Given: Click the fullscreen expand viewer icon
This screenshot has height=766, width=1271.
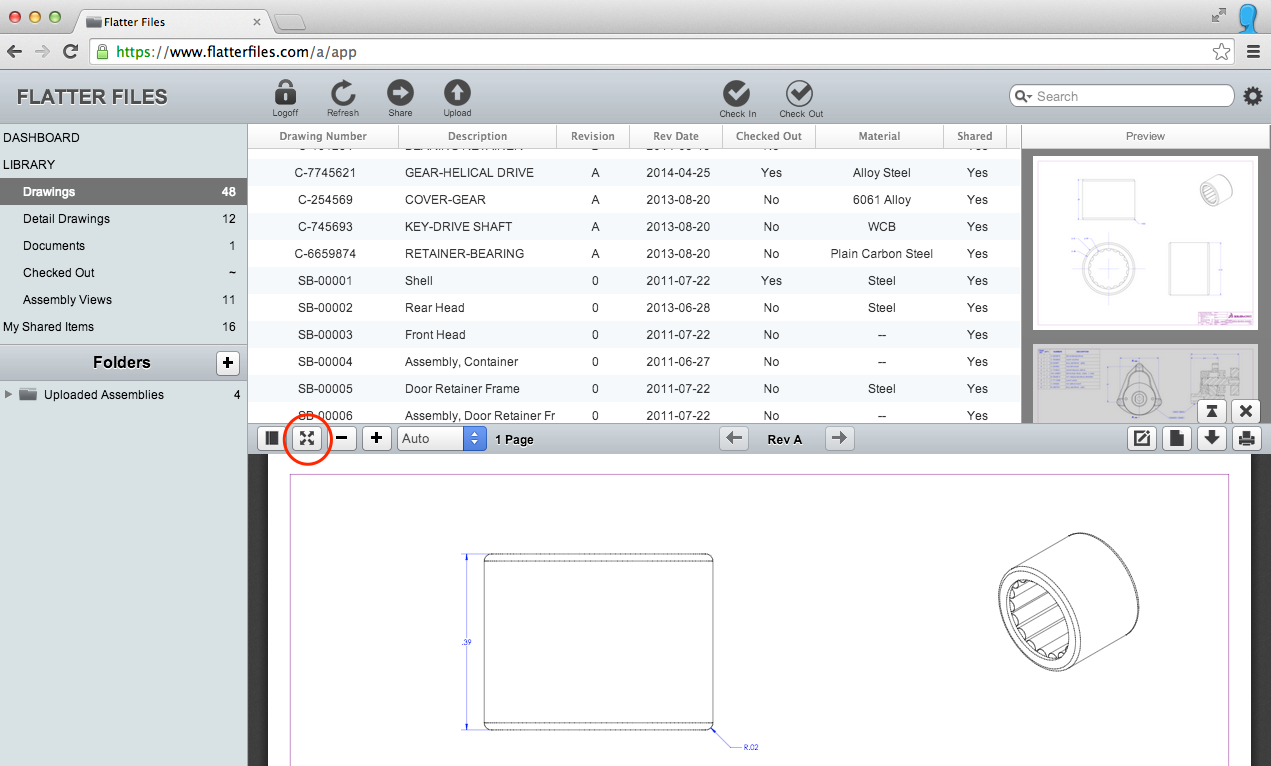Looking at the screenshot, I should click(307, 438).
